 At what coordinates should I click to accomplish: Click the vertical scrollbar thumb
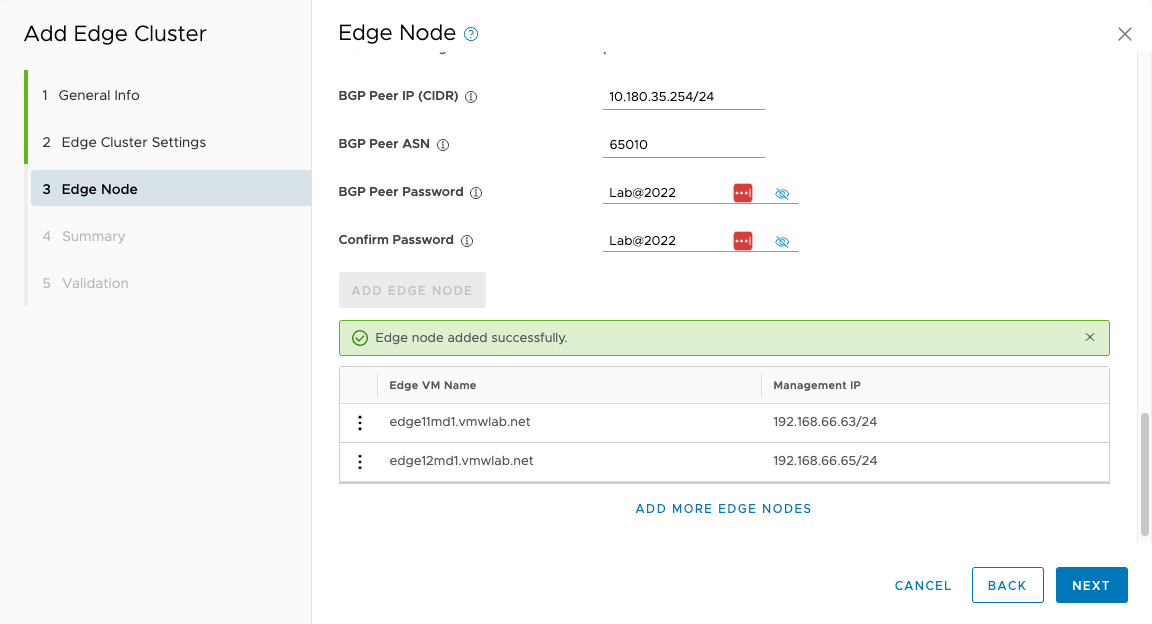tap(1144, 474)
